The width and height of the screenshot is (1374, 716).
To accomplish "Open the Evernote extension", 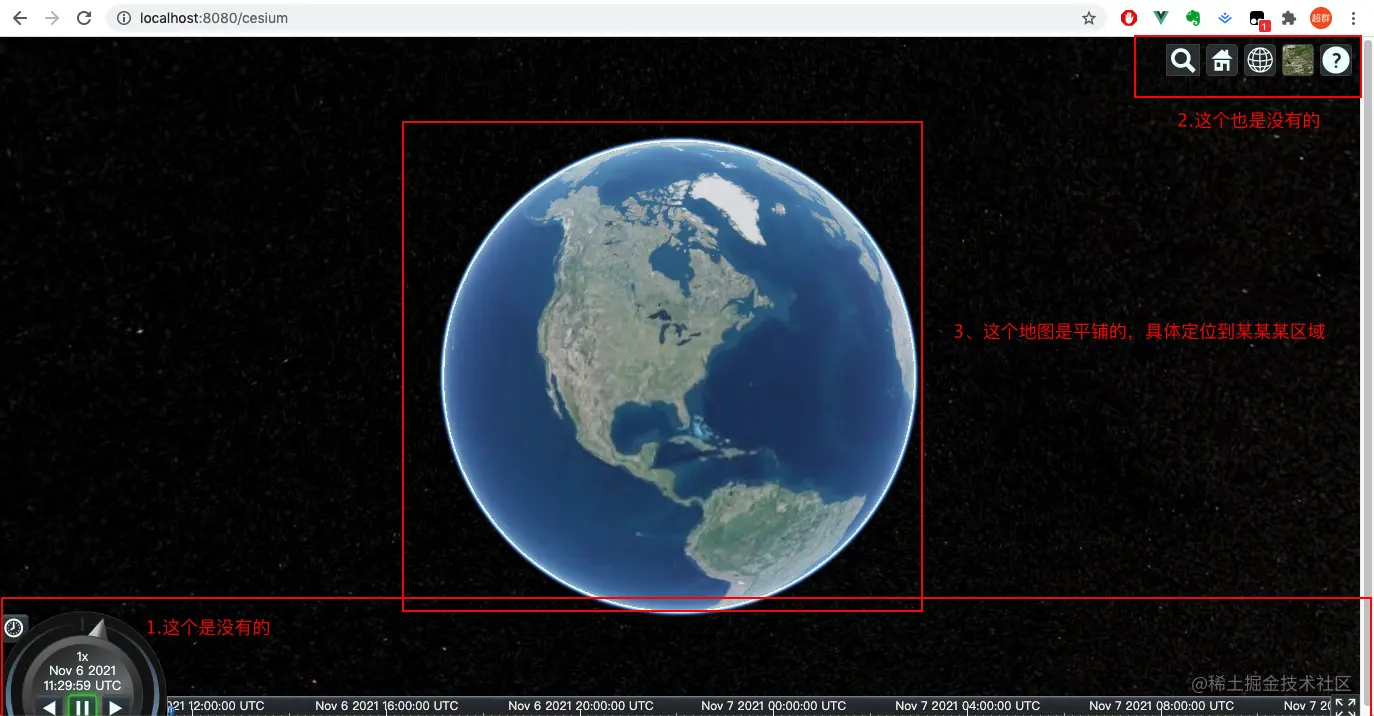I will (x=1193, y=18).
